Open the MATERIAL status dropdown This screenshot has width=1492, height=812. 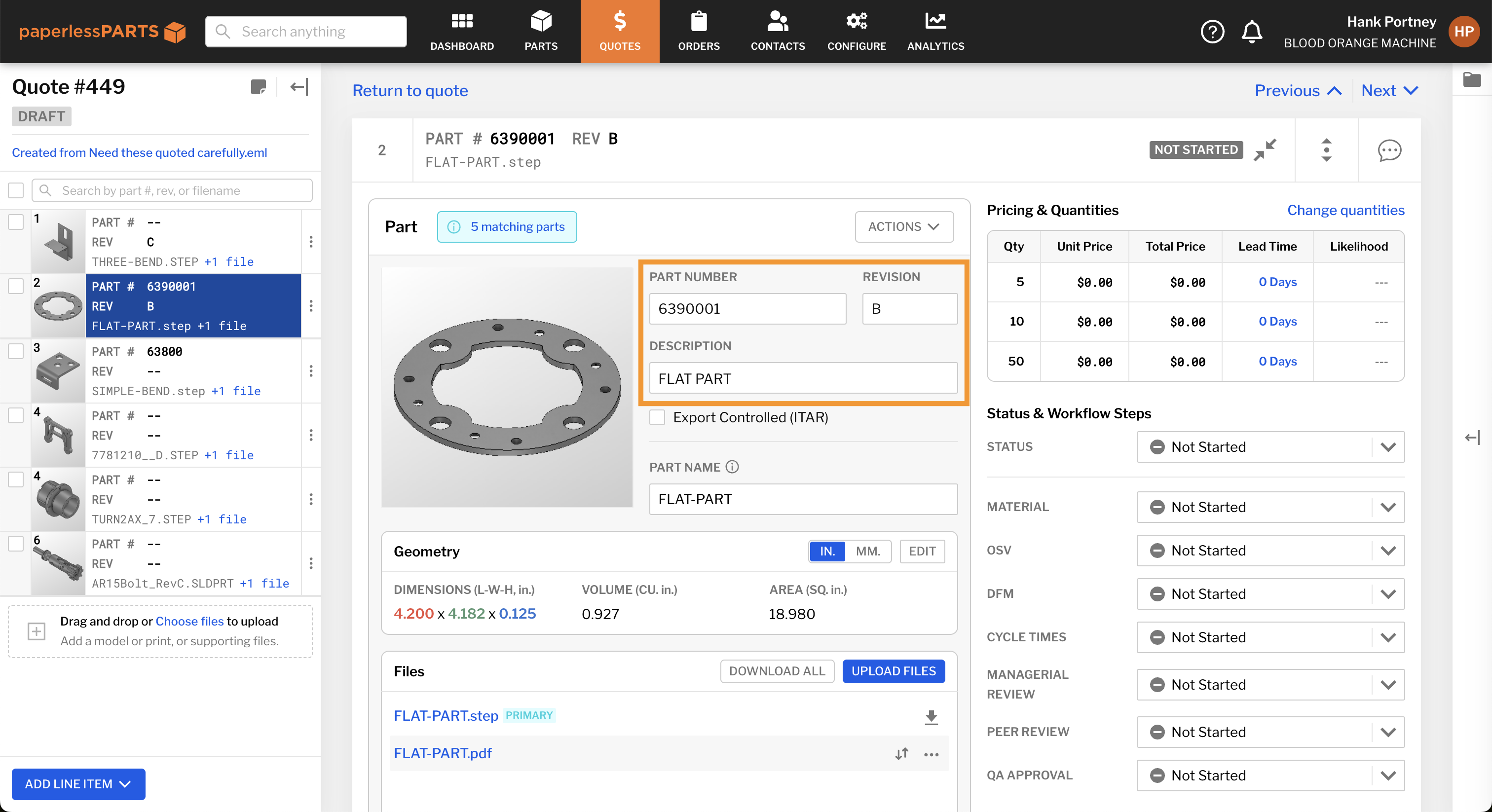(x=1269, y=507)
